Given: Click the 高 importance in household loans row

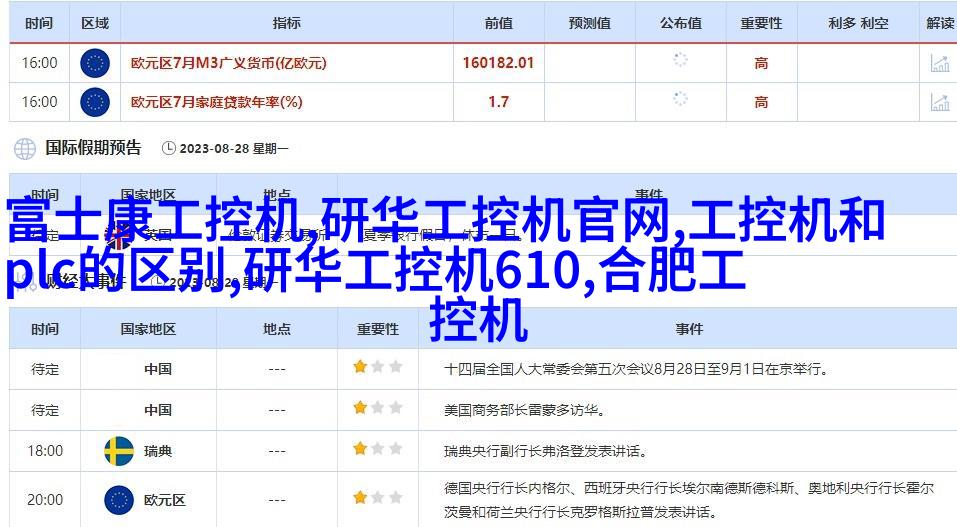Looking at the screenshot, I should (x=761, y=102).
